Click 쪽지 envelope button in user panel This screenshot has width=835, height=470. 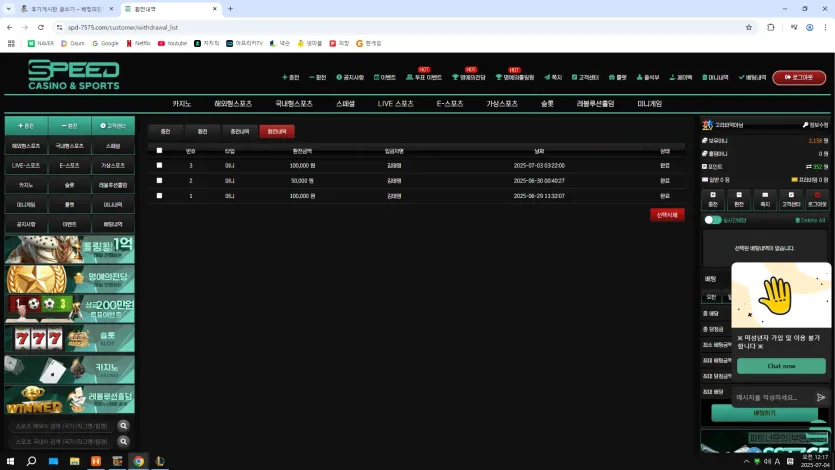[x=765, y=200]
